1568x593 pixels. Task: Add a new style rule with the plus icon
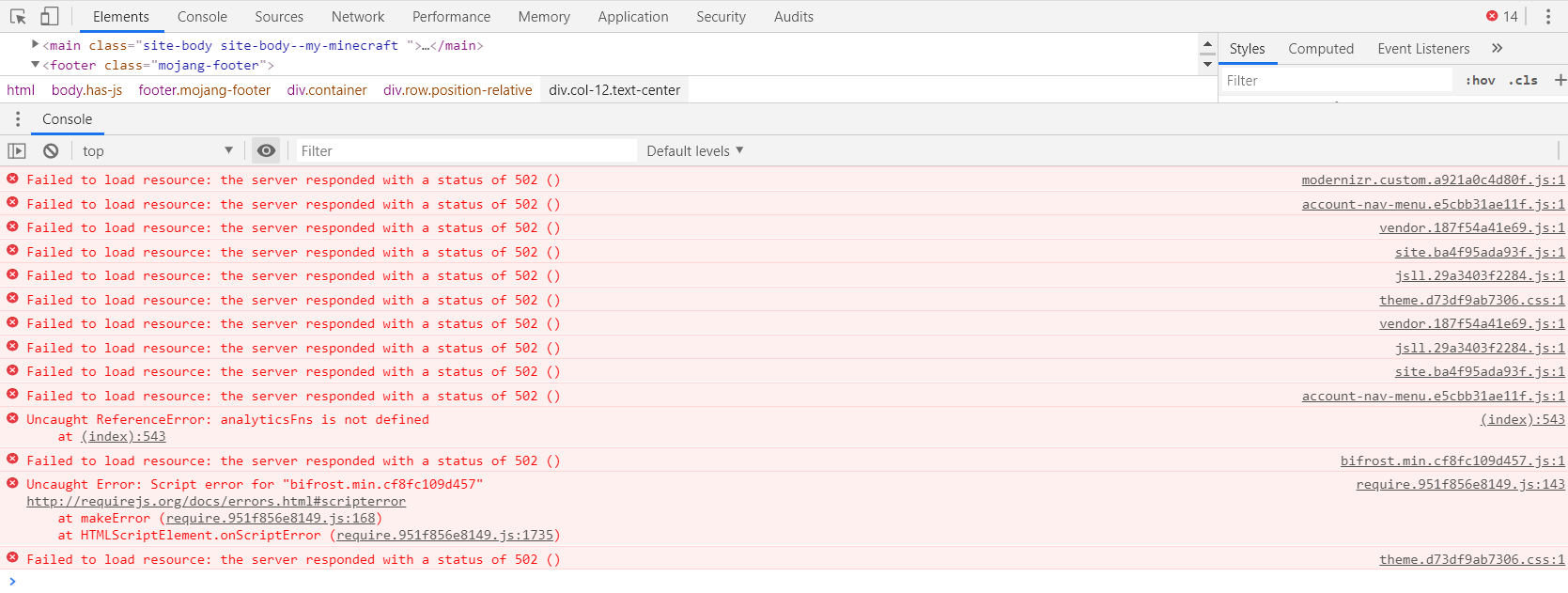tap(1560, 80)
